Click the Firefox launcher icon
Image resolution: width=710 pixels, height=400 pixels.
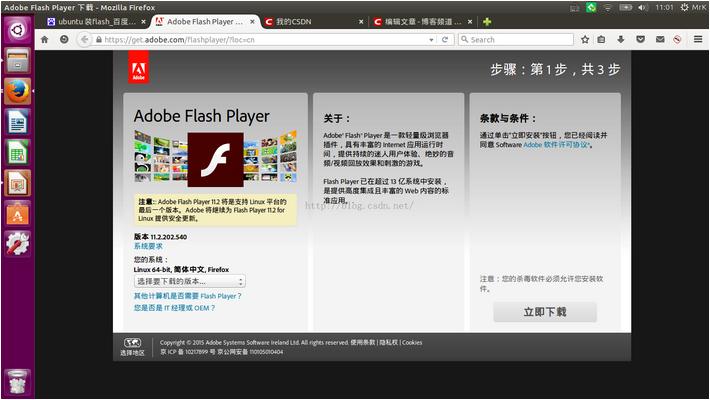coord(18,91)
